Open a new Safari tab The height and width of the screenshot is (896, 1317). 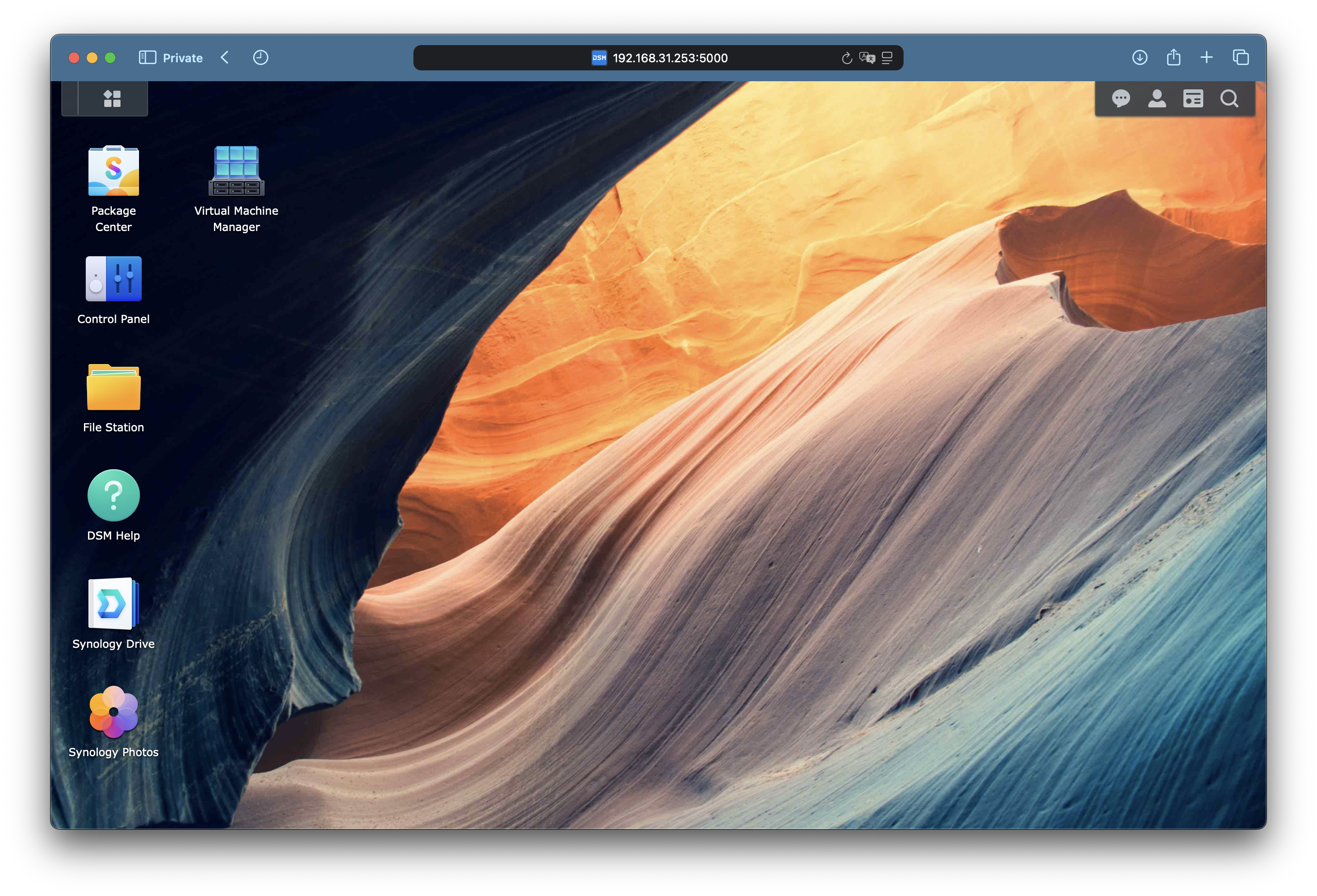1206,58
